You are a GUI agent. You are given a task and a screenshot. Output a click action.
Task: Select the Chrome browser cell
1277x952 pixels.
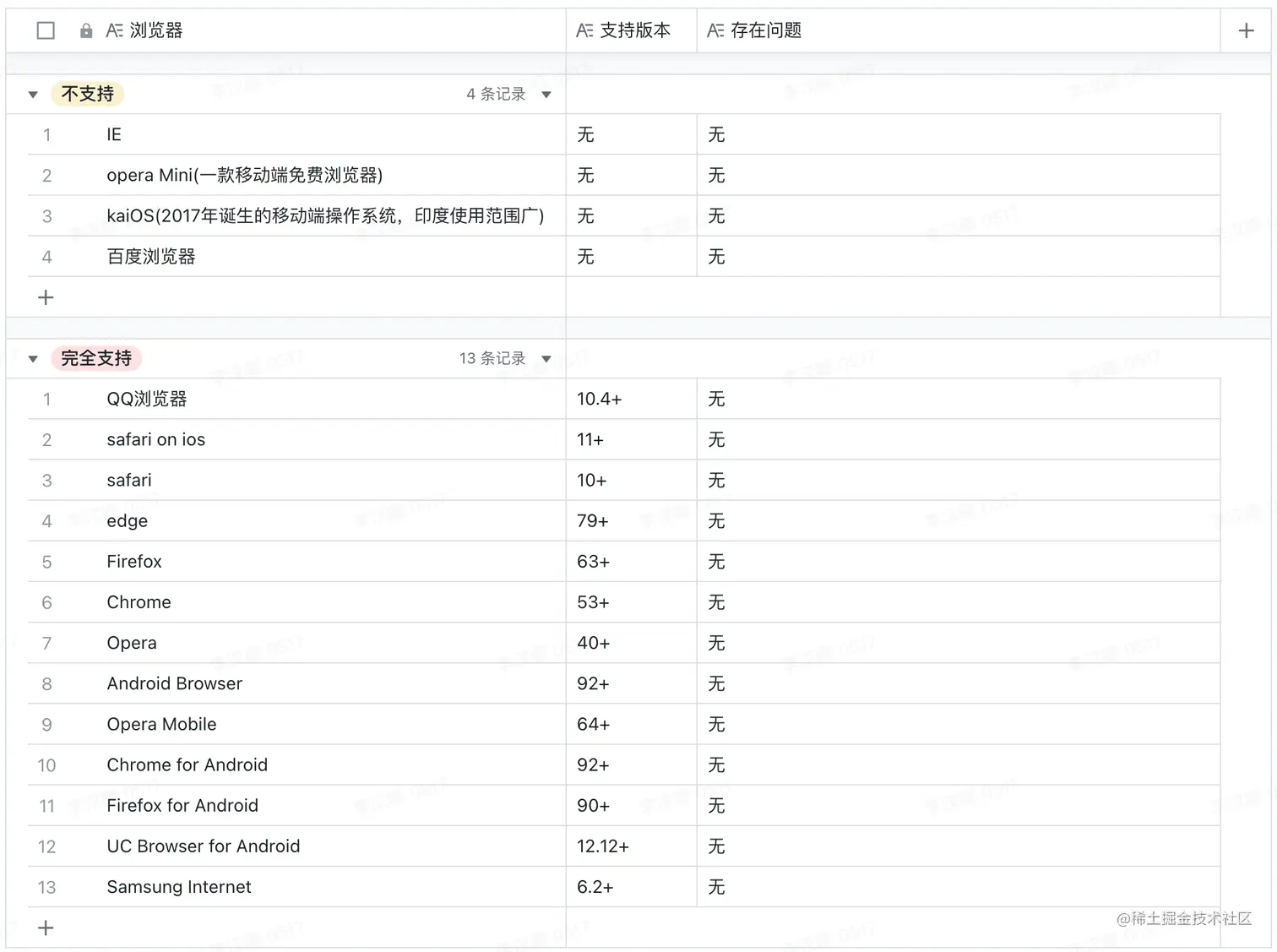tap(296, 602)
